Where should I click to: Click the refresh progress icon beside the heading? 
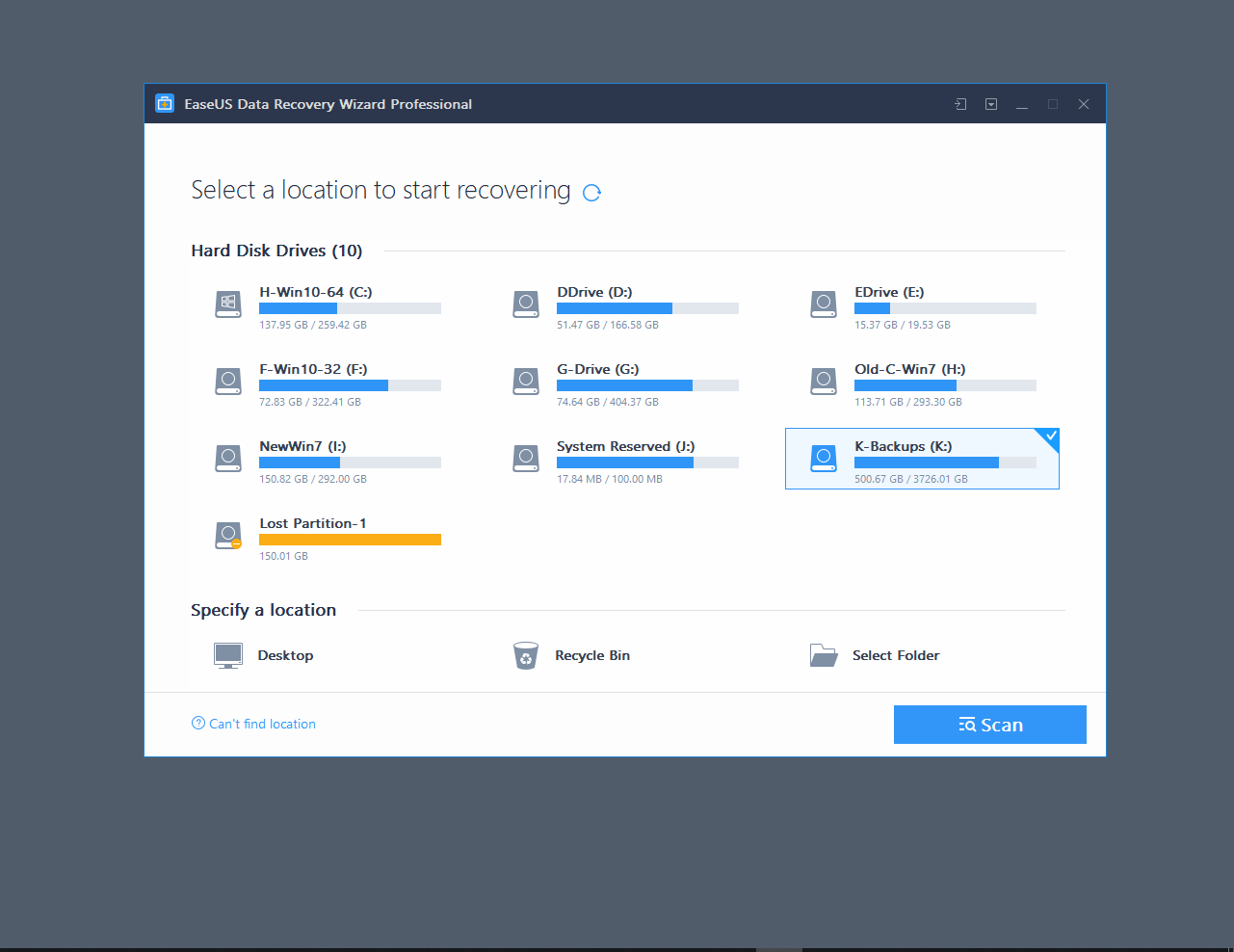pos(591,192)
